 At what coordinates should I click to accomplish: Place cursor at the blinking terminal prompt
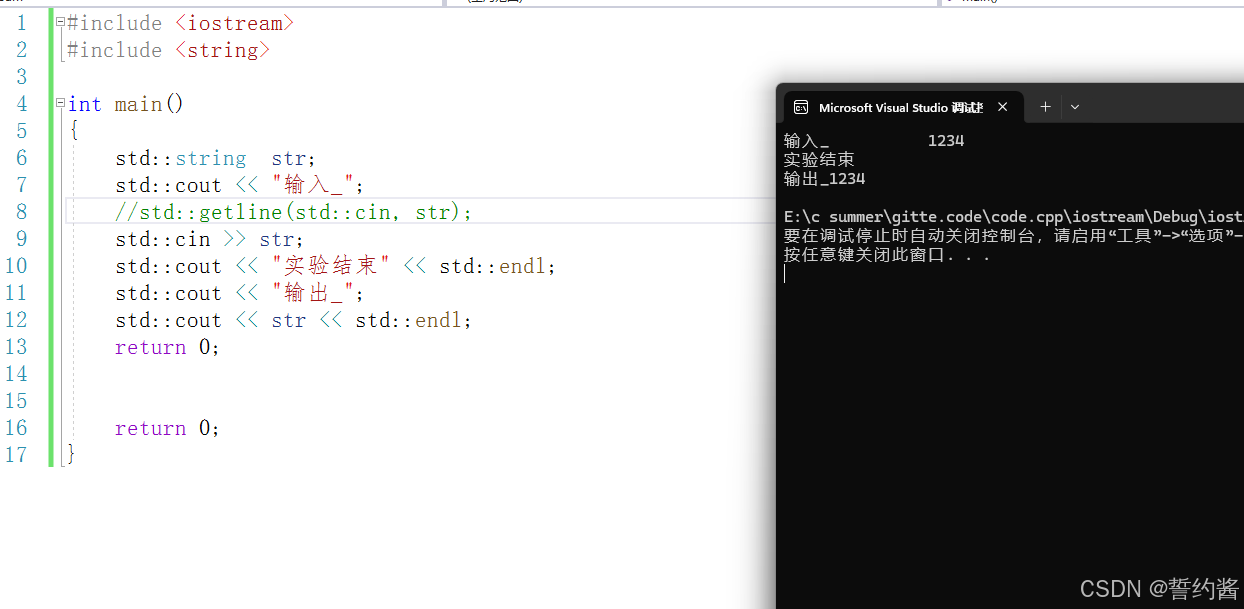(786, 272)
